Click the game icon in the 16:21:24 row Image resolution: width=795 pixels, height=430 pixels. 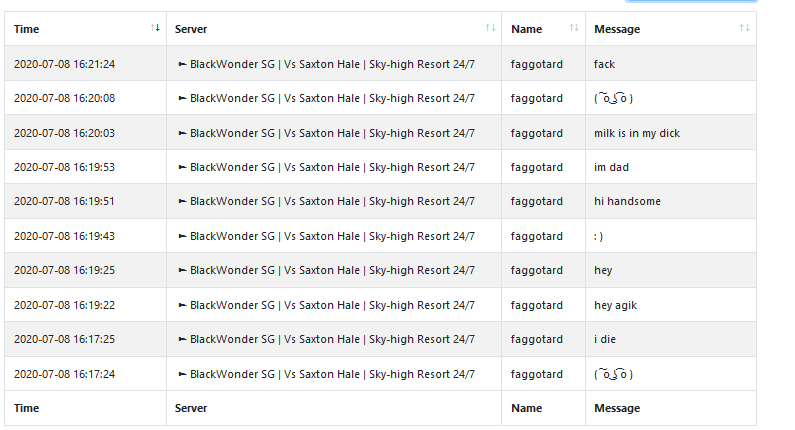pos(183,64)
